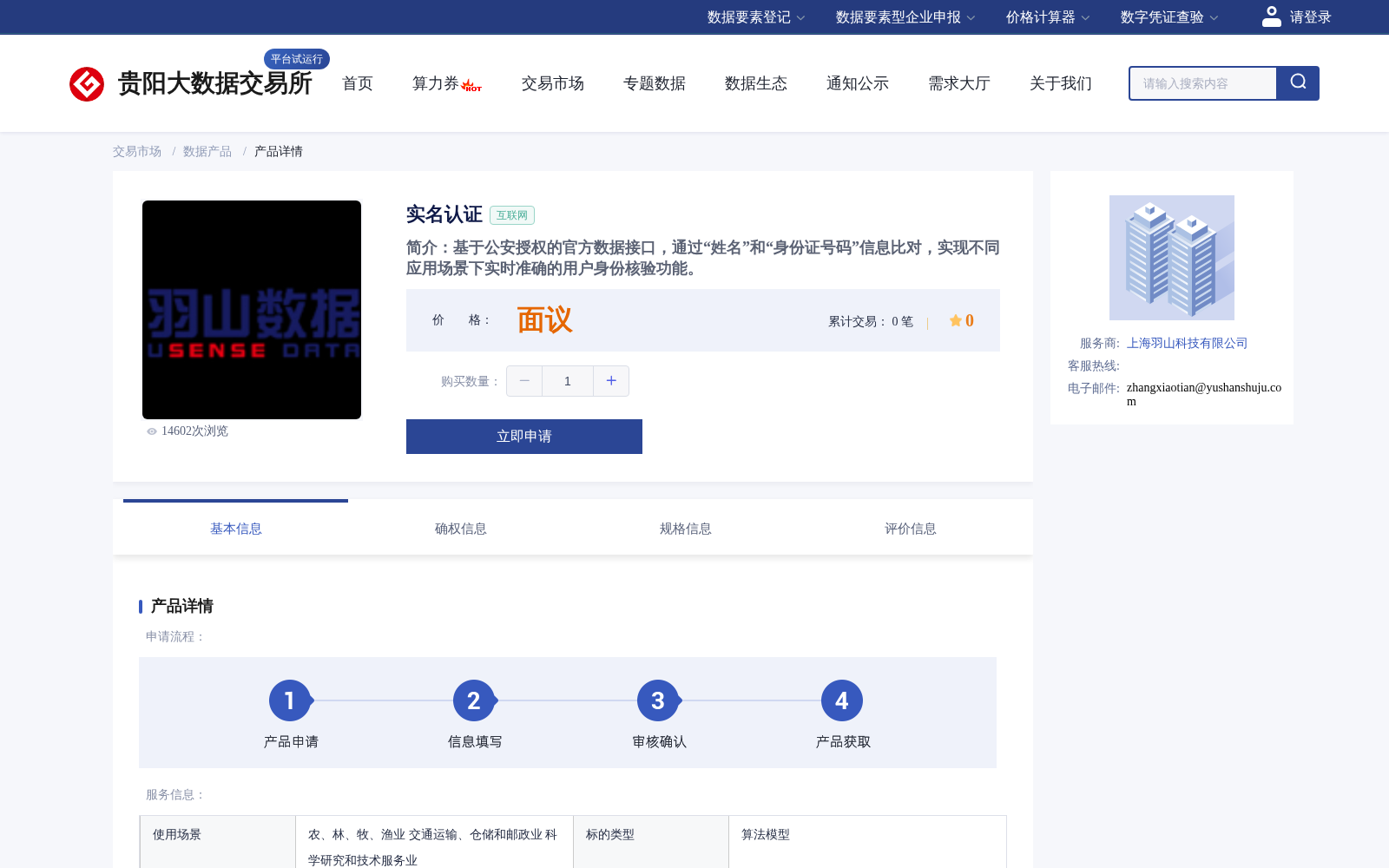
Task: Click the rating star icon
Action: [x=956, y=320]
